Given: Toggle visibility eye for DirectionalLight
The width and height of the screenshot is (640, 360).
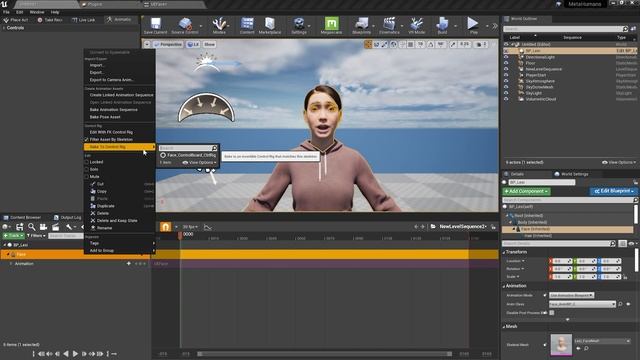Looking at the screenshot, I should click(x=506, y=57).
